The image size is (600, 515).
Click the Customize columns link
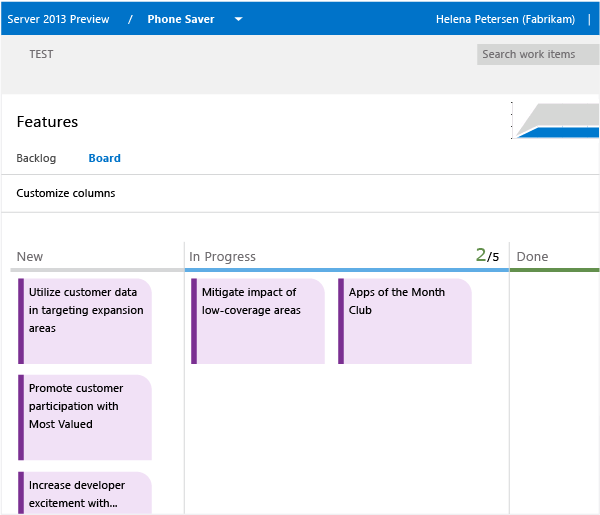point(65,193)
